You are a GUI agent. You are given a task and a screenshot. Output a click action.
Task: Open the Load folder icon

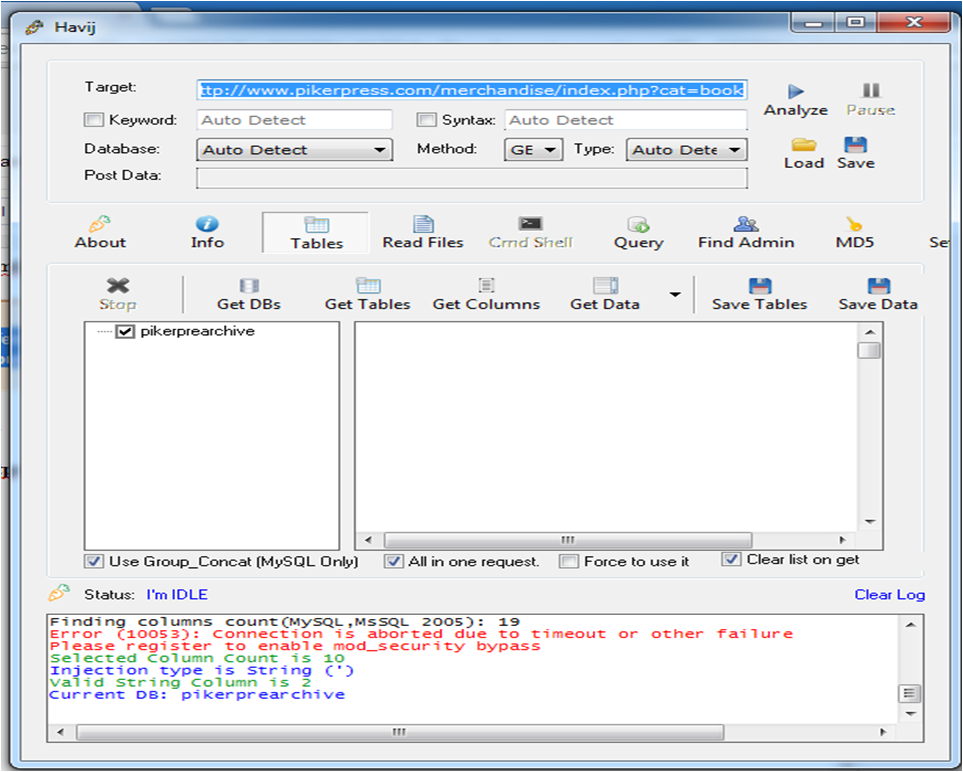tap(803, 145)
